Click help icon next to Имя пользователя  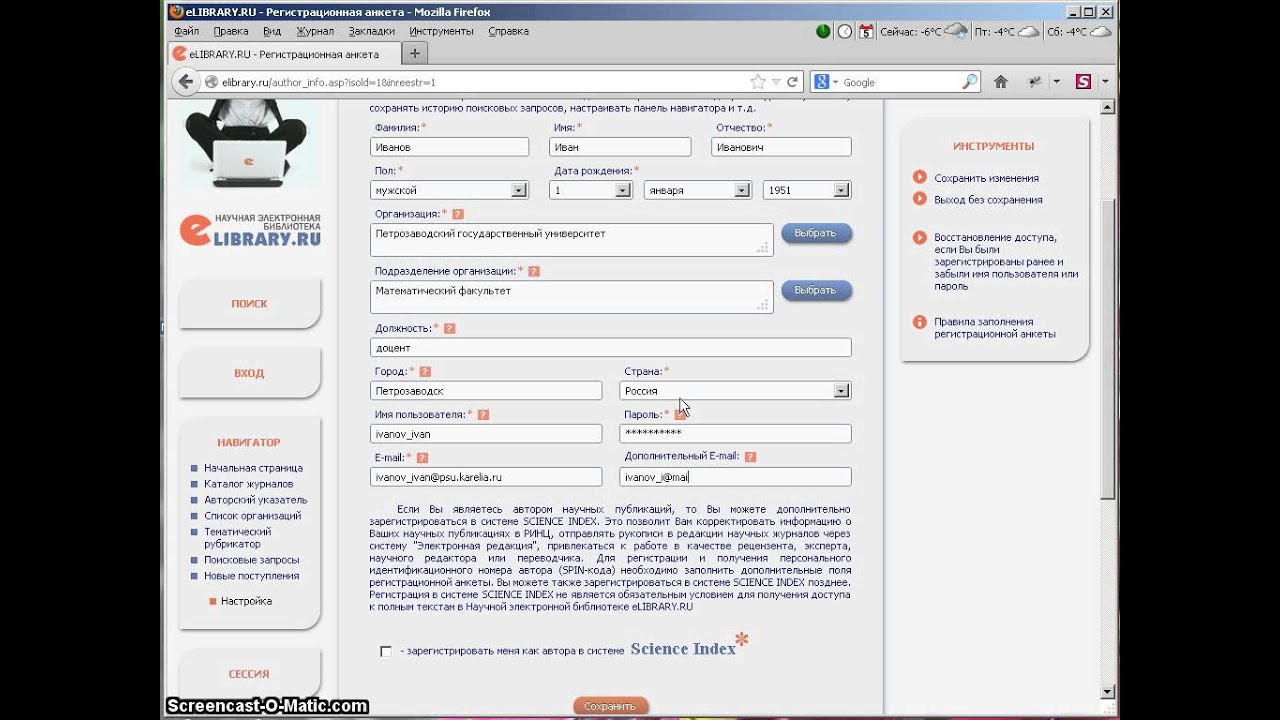coord(483,415)
